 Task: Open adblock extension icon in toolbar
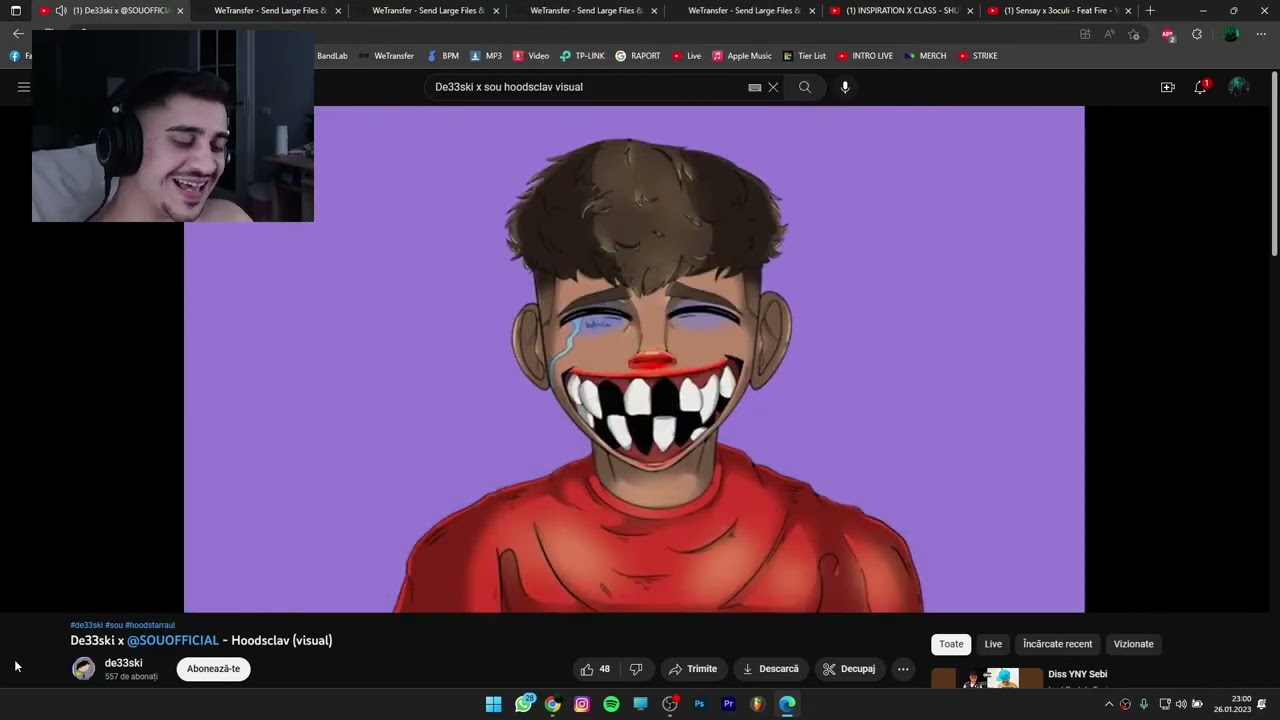[1168, 34]
